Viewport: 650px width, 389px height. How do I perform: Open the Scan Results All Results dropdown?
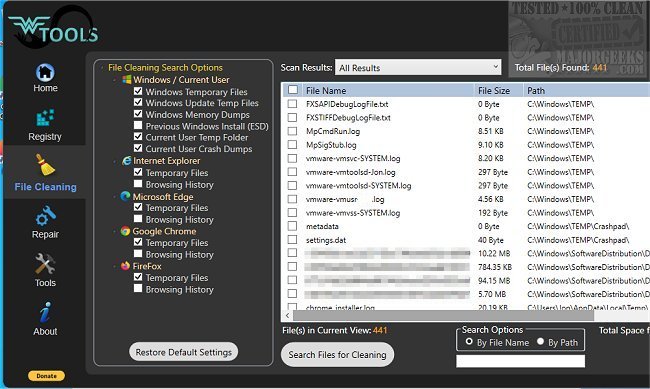tap(418, 68)
